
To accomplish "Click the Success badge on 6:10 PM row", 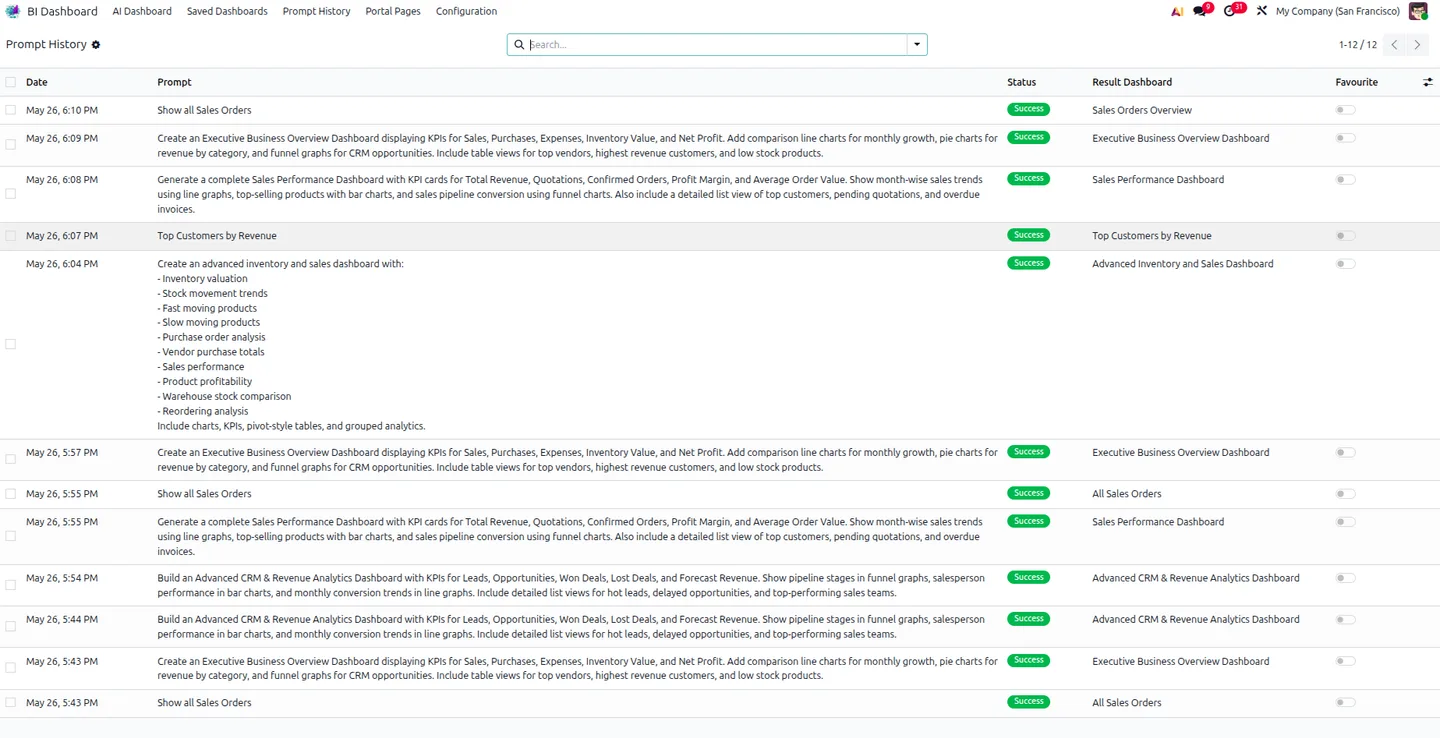I will (1028, 109).
